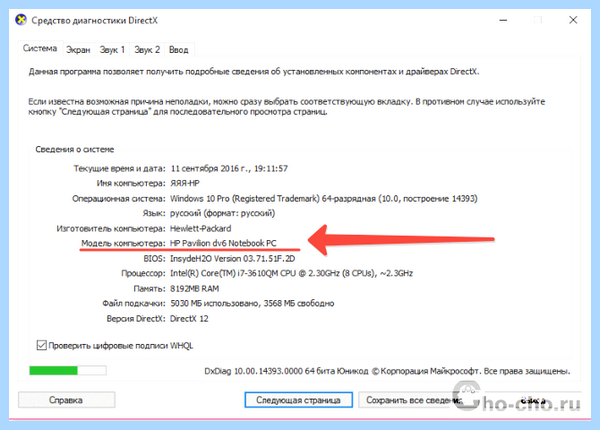Click the Сведения о системе group label
The image size is (600, 430).
(x=75, y=149)
